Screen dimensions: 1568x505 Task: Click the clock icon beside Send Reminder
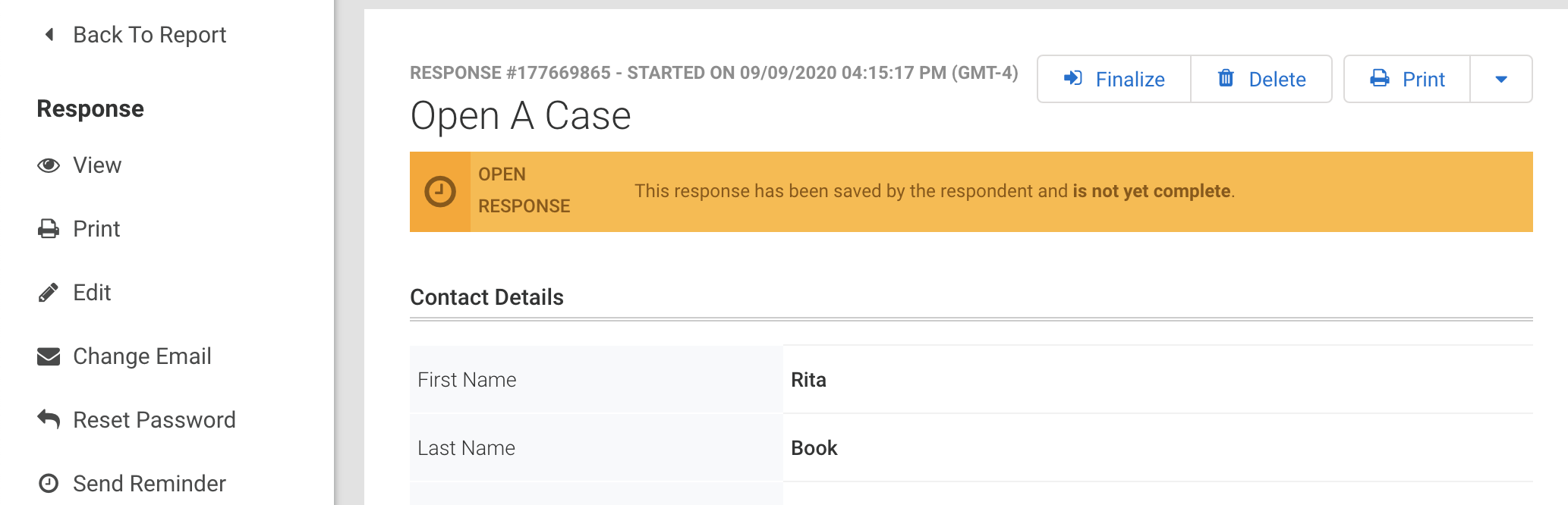(49, 484)
